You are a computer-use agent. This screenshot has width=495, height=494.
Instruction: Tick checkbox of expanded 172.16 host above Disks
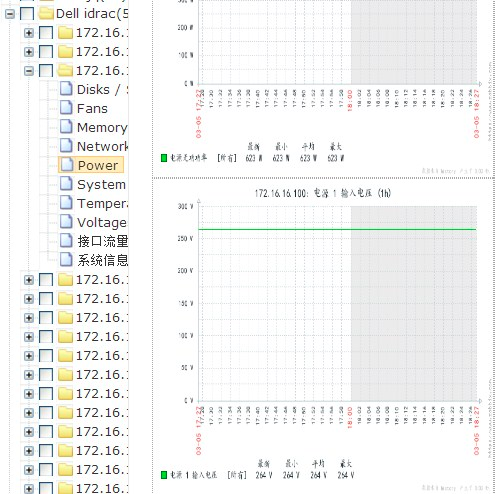(x=46, y=71)
